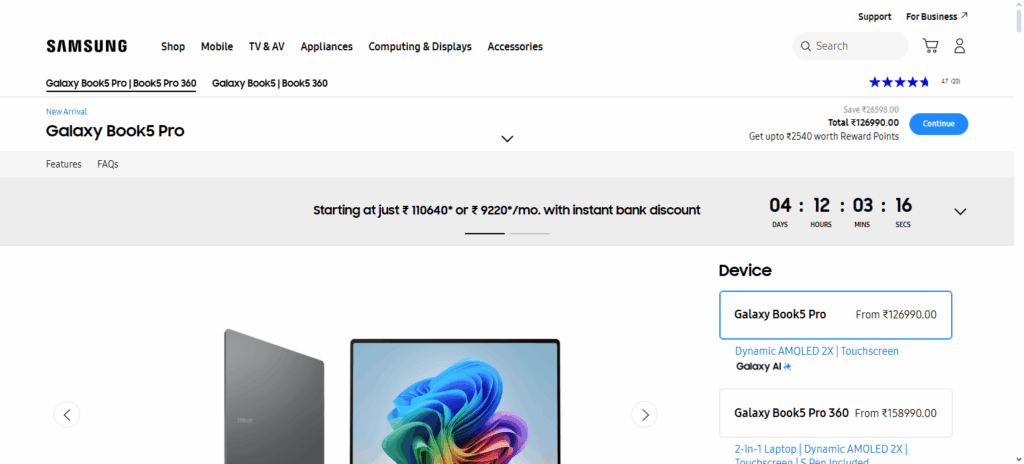Image resolution: width=1024 pixels, height=464 pixels.
Task: Switch to Galaxy Book5 | Book5 360 tab
Action: pyautogui.click(x=270, y=84)
